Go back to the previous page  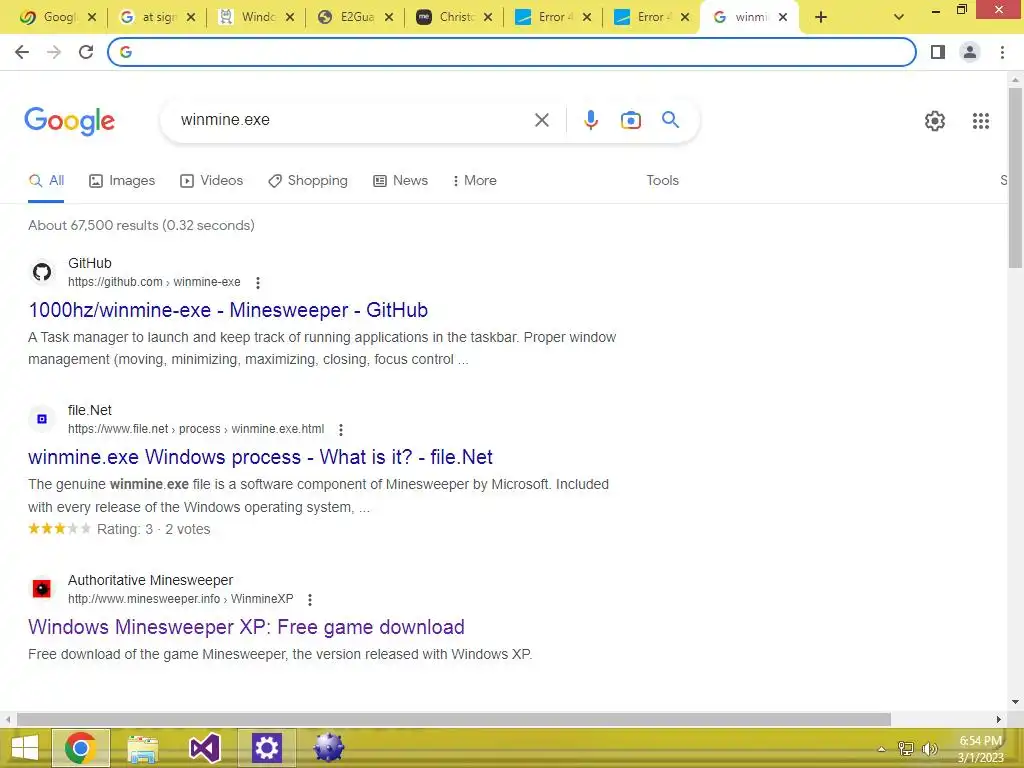(x=22, y=52)
